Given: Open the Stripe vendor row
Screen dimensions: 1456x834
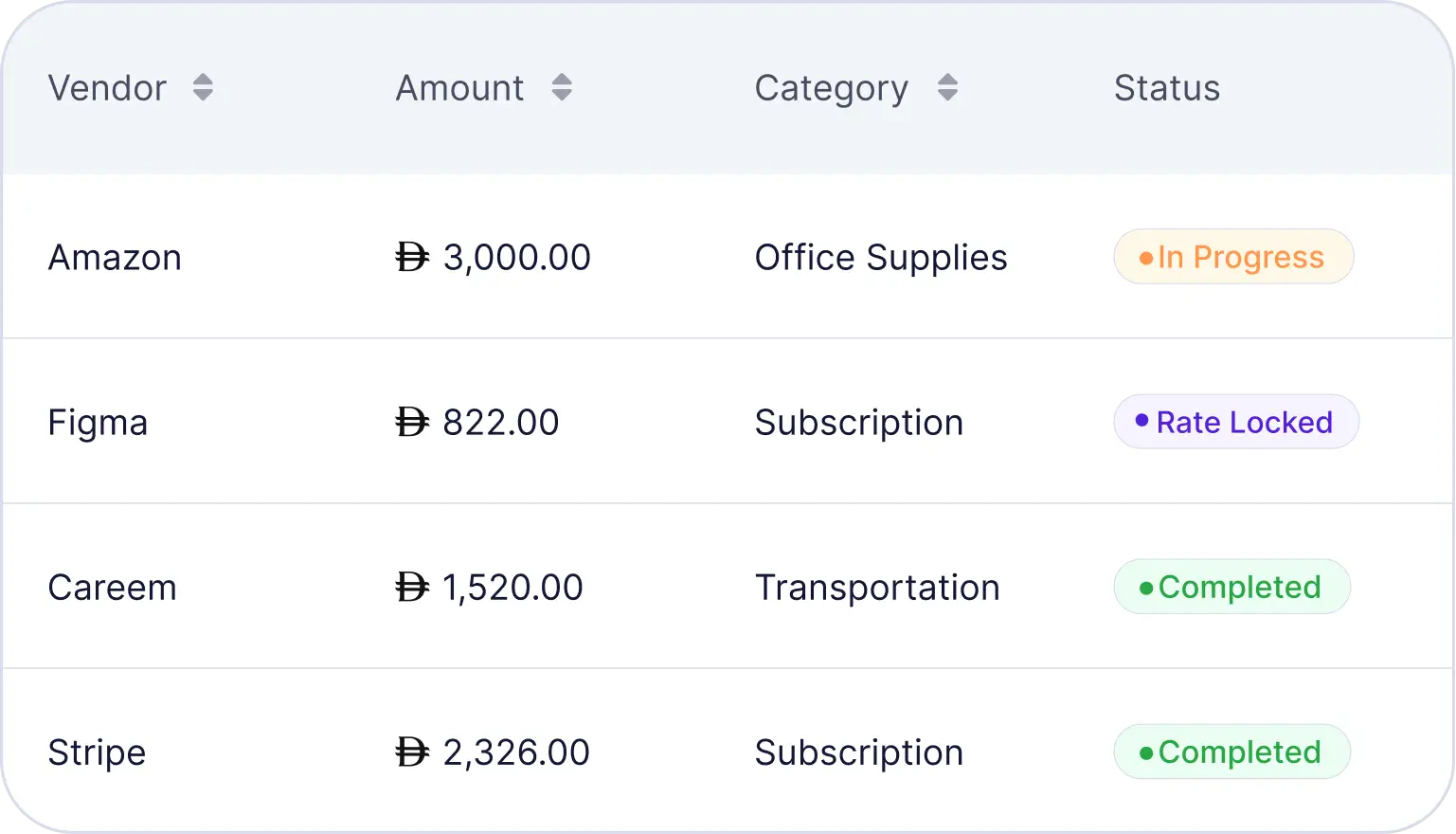Looking at the screenshot, I should point(97,752).
